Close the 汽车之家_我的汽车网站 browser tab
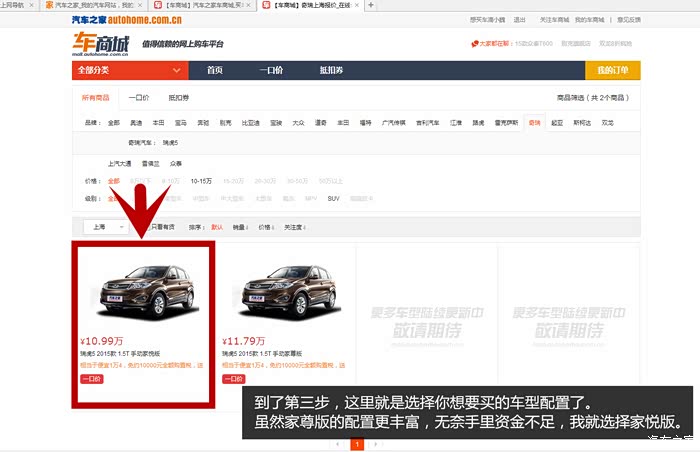 tap(140, 5)
